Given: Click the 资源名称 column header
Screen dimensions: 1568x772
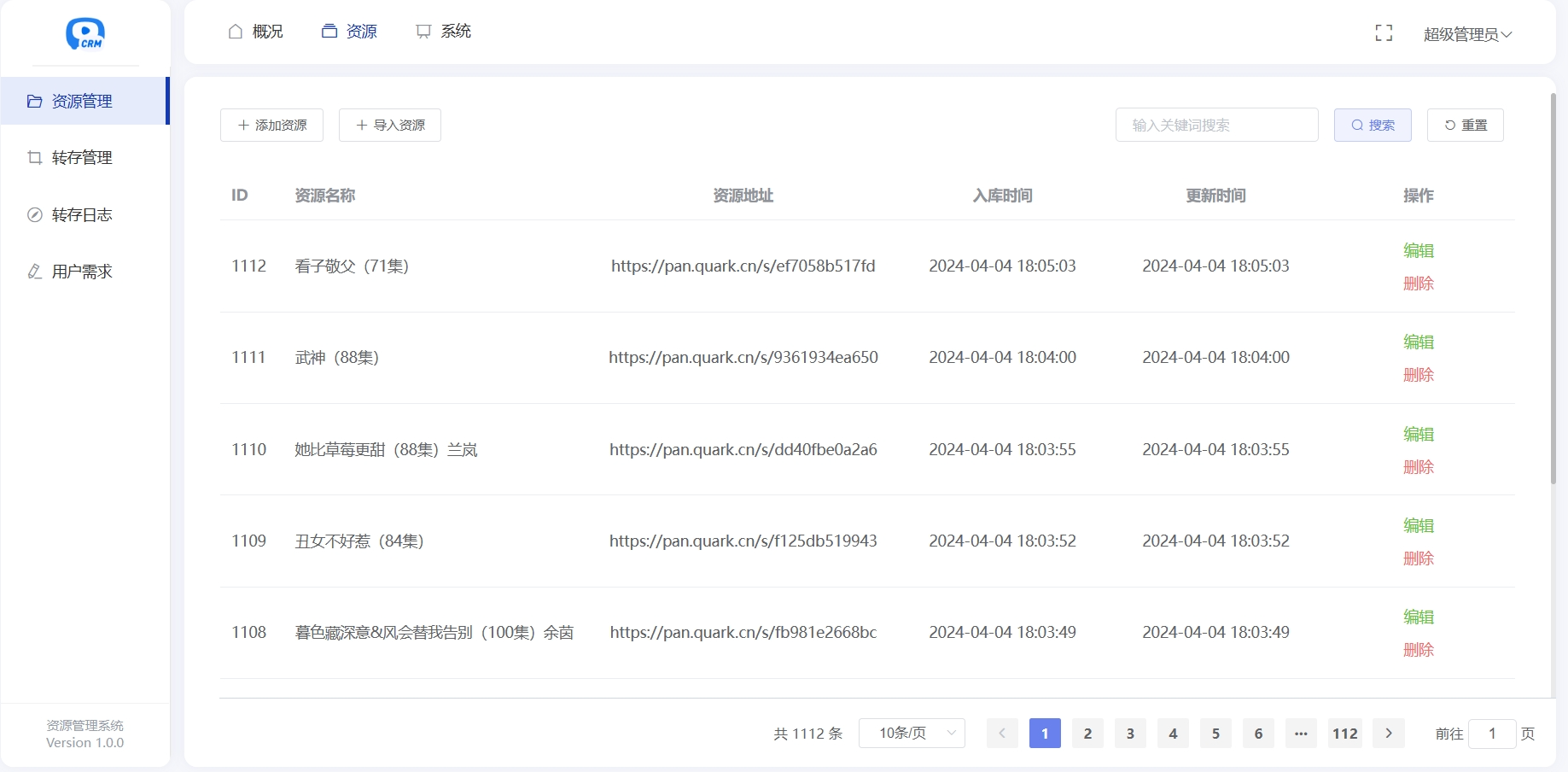Looking at the screenshot, I should click(x=325, y=196).
